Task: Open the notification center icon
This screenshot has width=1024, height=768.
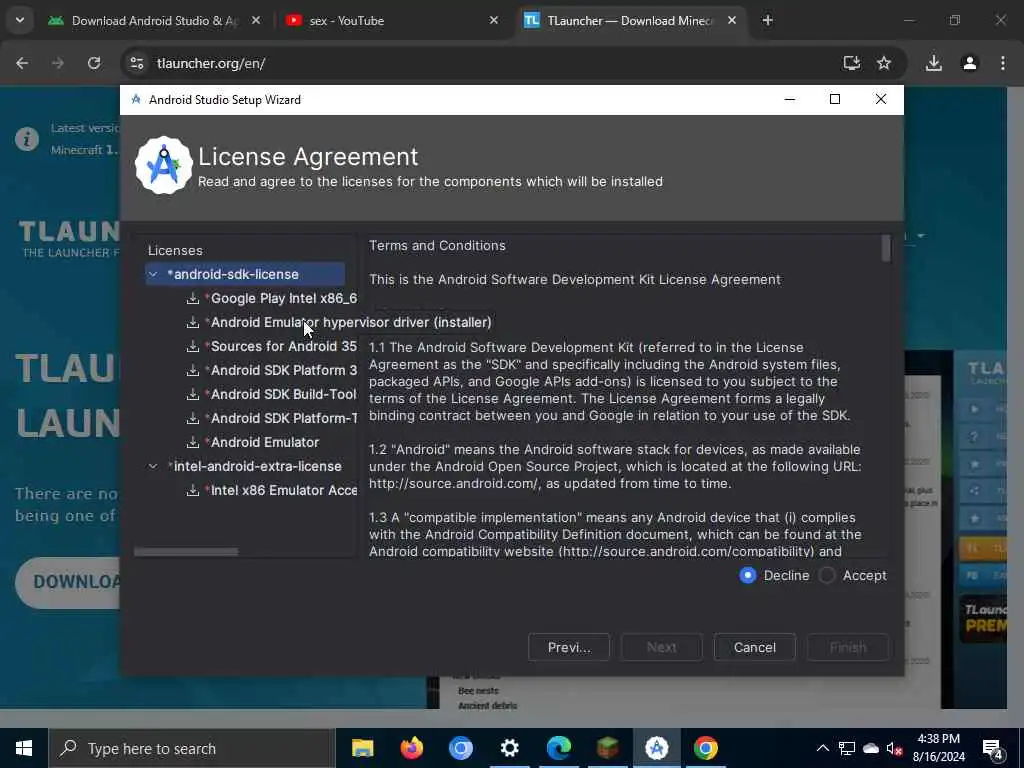Action: pyautogui.click(x=992, y=748)
